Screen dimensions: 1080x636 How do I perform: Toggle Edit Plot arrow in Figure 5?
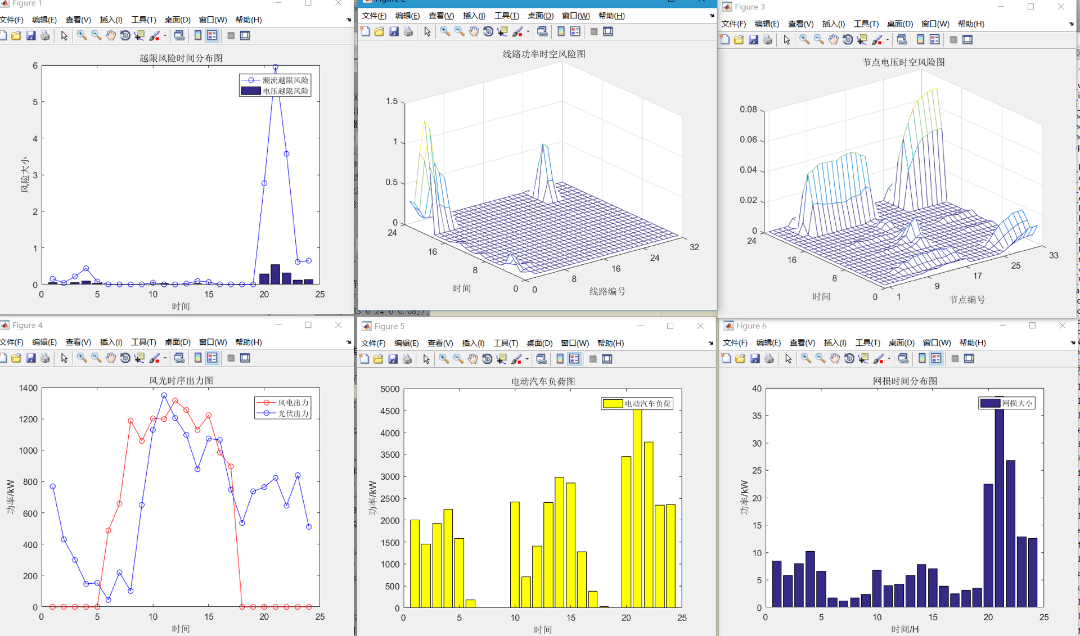(x=426, y=358)
